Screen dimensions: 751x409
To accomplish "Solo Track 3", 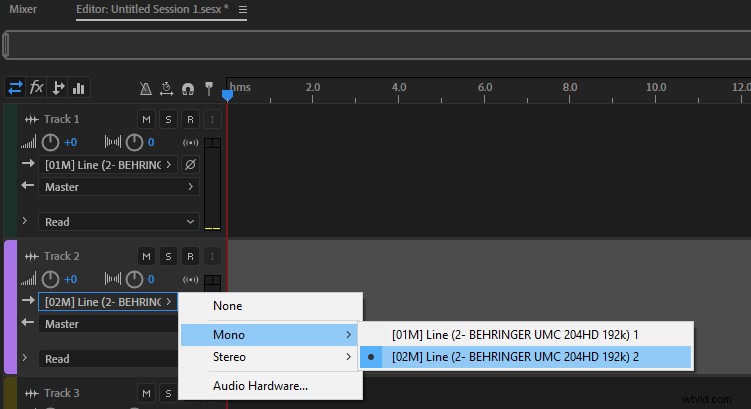I will (x=168, y=394).
